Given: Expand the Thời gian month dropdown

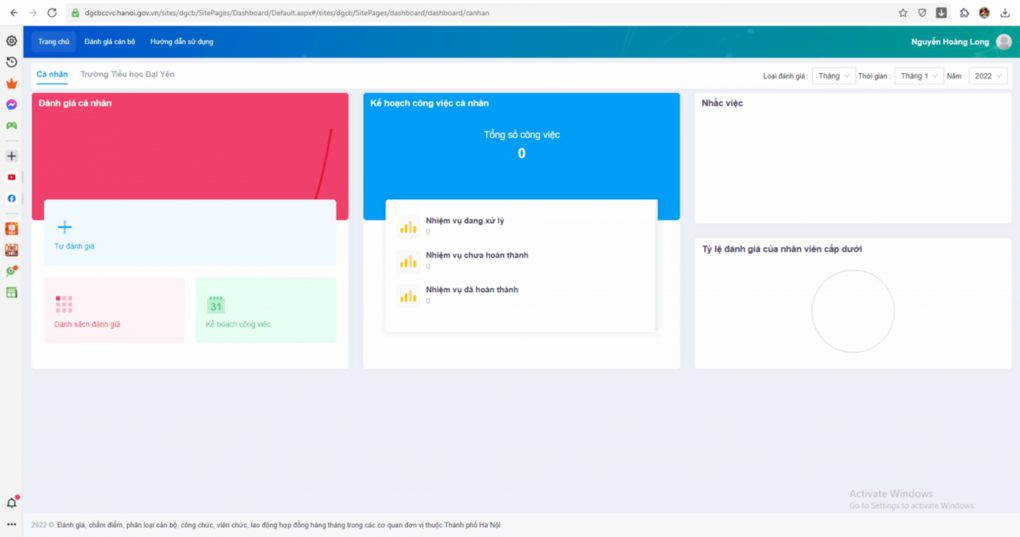Looking at the screenshot, I should click(919, 76).
